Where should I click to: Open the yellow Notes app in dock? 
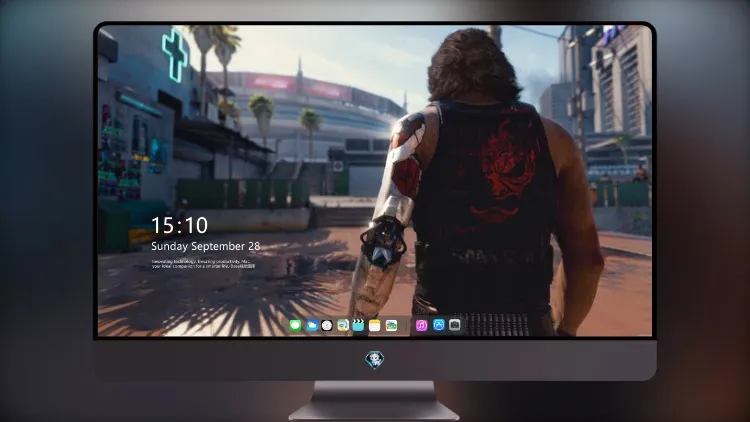pyautogui.click(x=375, y=326)
